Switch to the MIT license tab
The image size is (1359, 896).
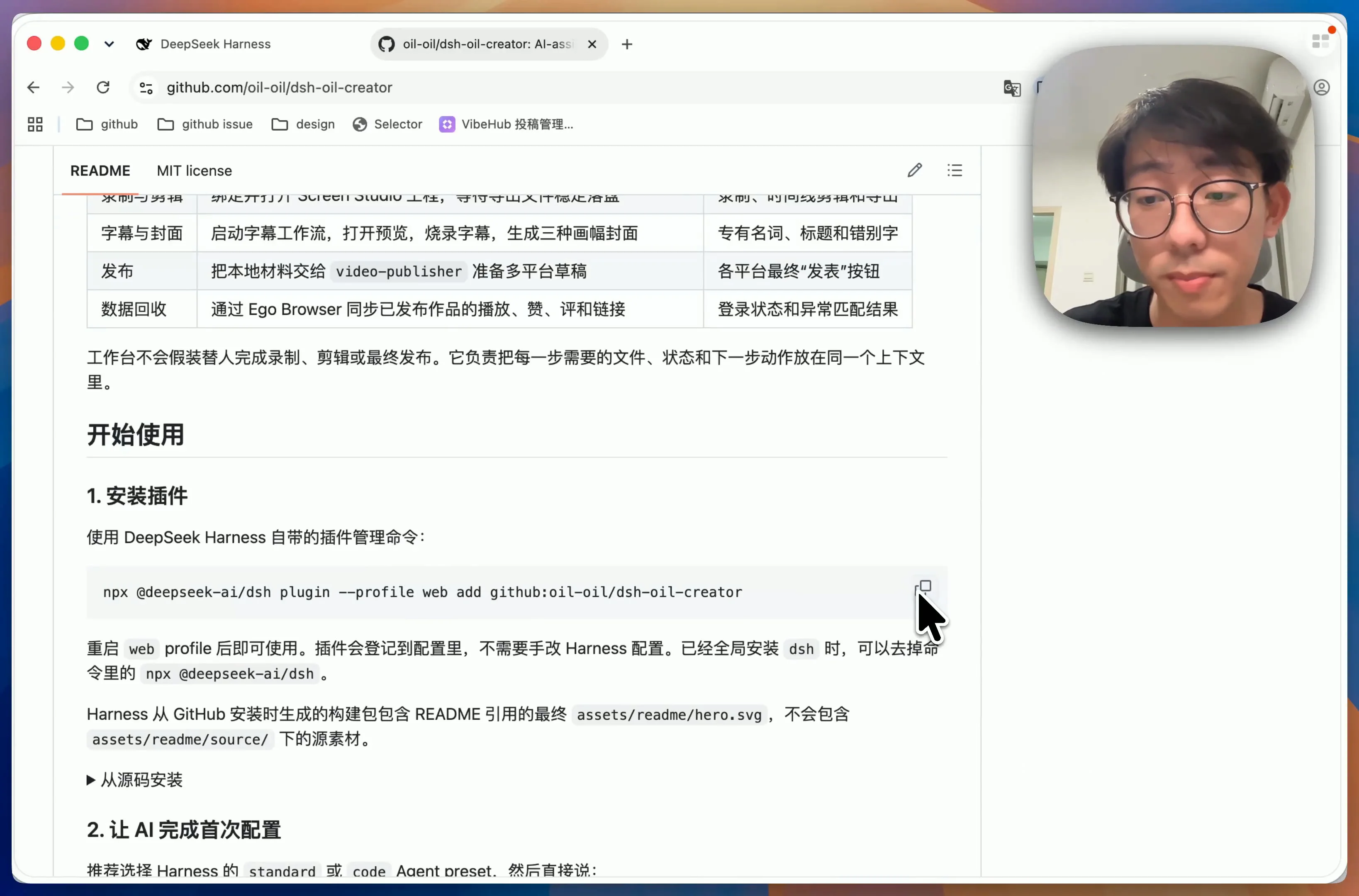[194, 171]
